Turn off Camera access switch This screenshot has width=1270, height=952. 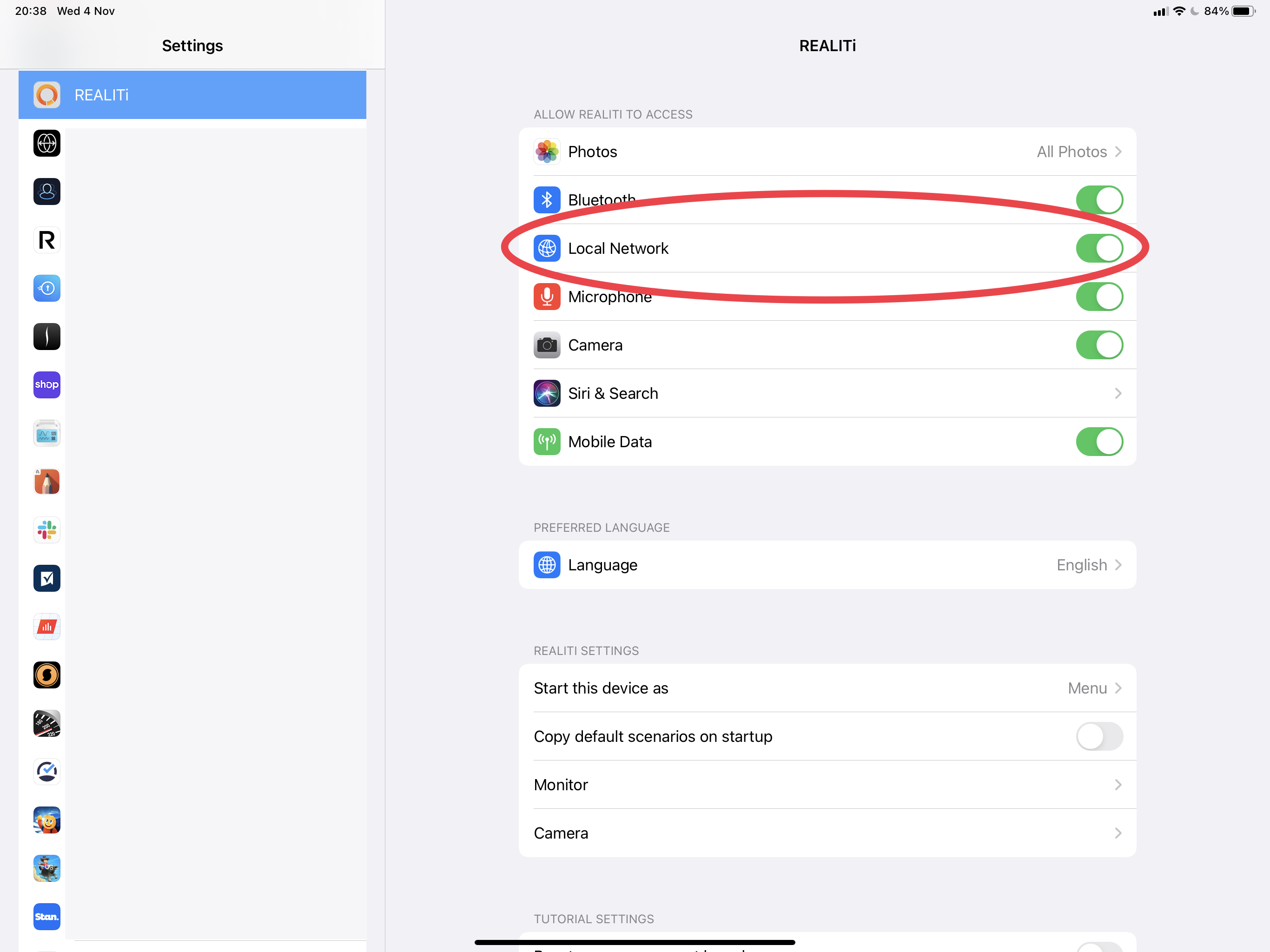pyautogui.click(x=1099, y=345)
